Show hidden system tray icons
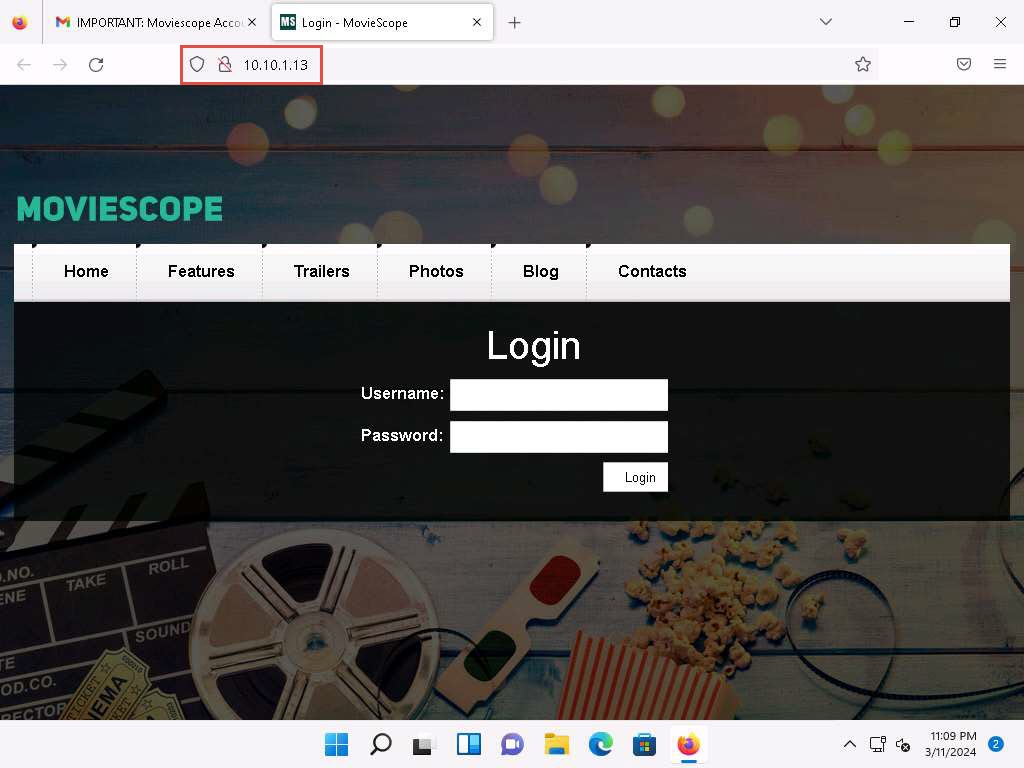This screenshot has height=768, width=1024. [x=850, y=744]
